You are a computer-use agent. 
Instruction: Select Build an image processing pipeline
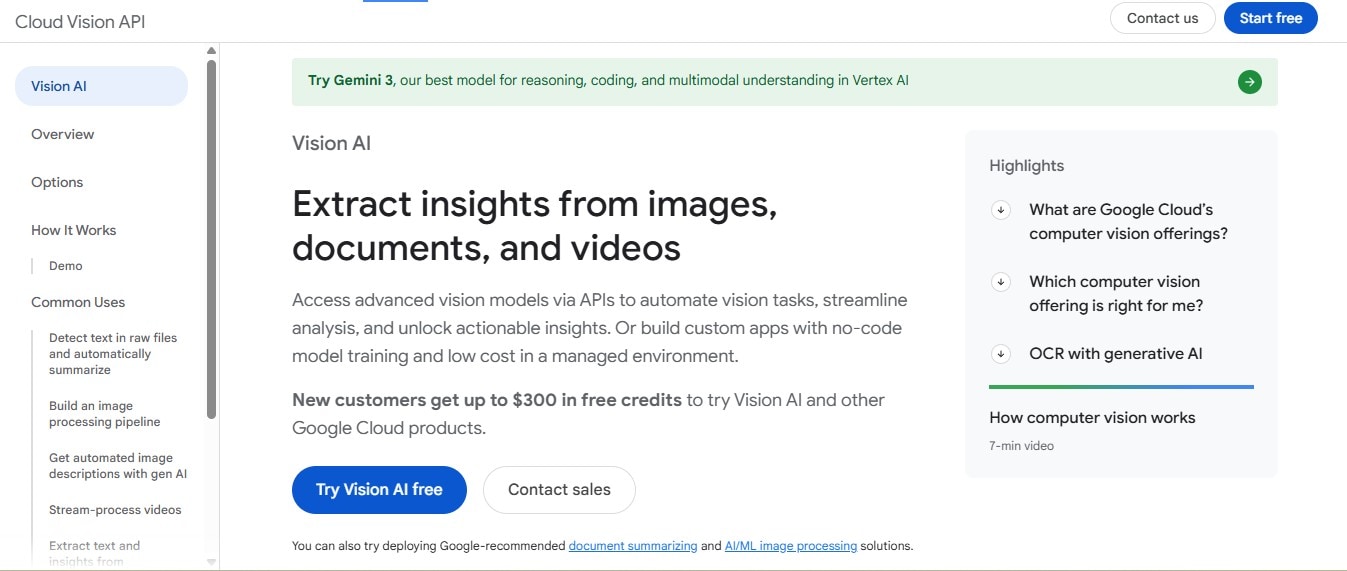click(x=105, y=414)
